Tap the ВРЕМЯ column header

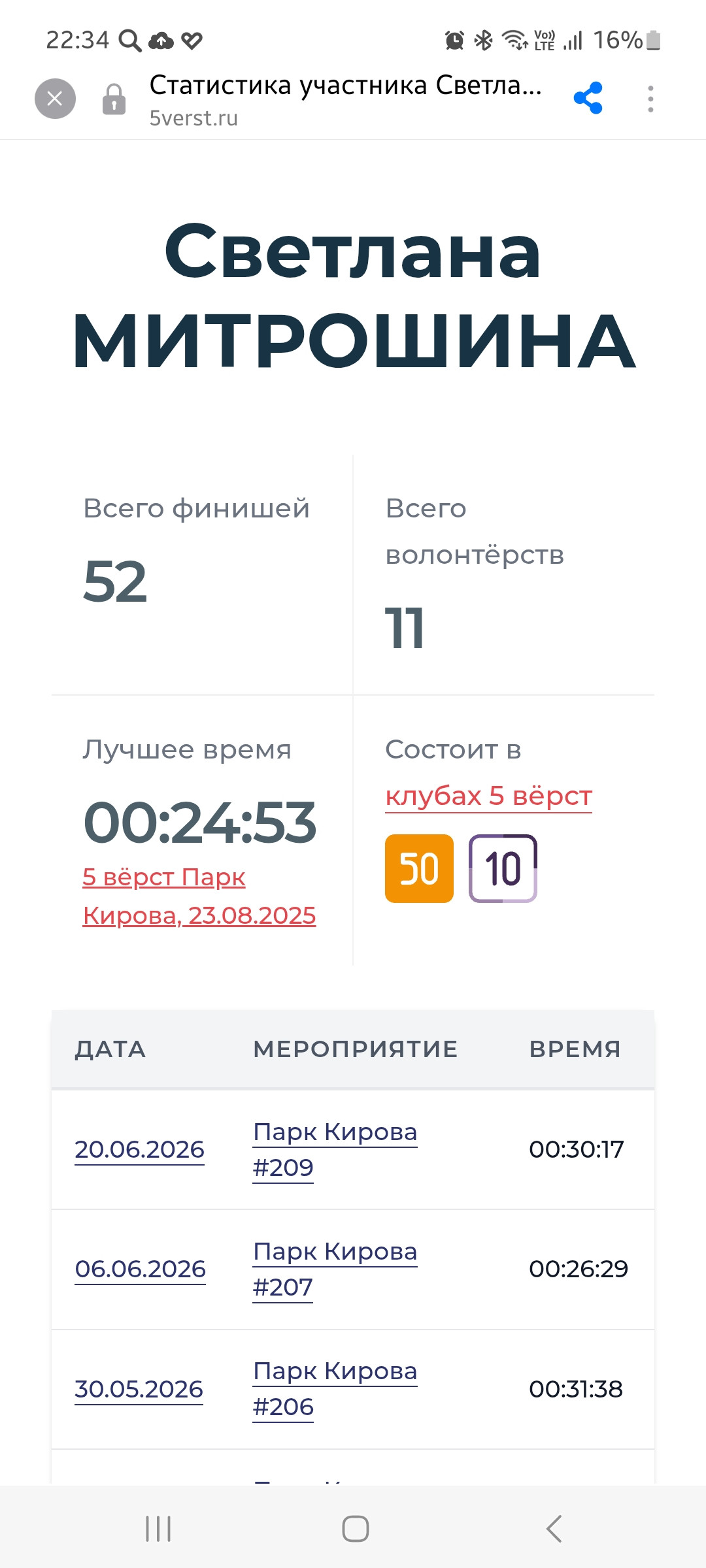click(575, 1049)
